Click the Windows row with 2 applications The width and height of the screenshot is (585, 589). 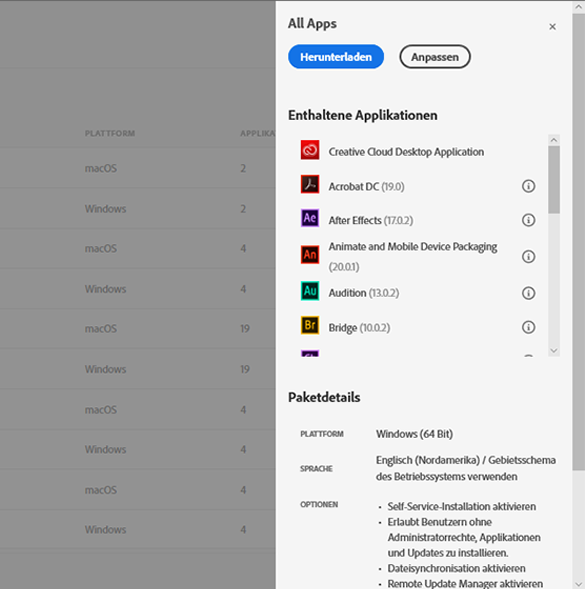pyautogui.click(x=138, y=208)
